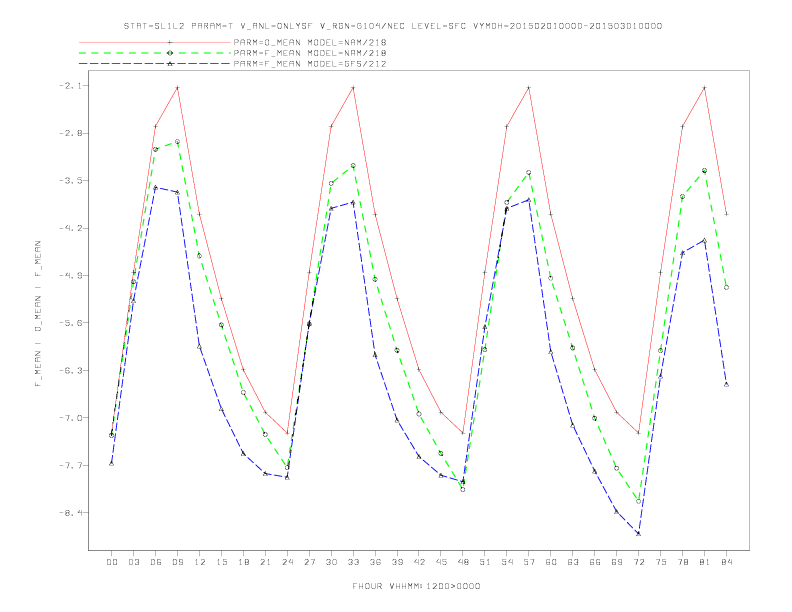Click x-axis forecast hour label 63
The image size is (792, 612).
pyautogui.click(x=573, y=562)
